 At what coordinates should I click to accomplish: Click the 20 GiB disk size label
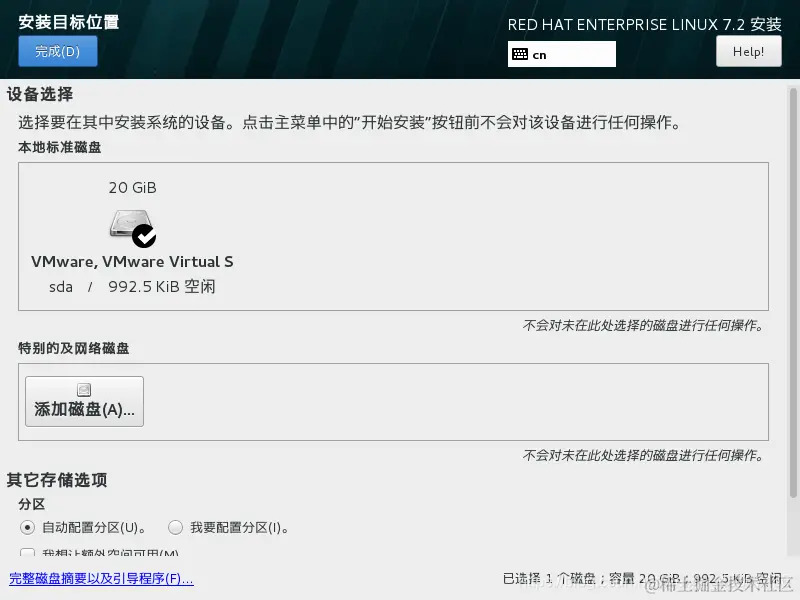[133, 188]
